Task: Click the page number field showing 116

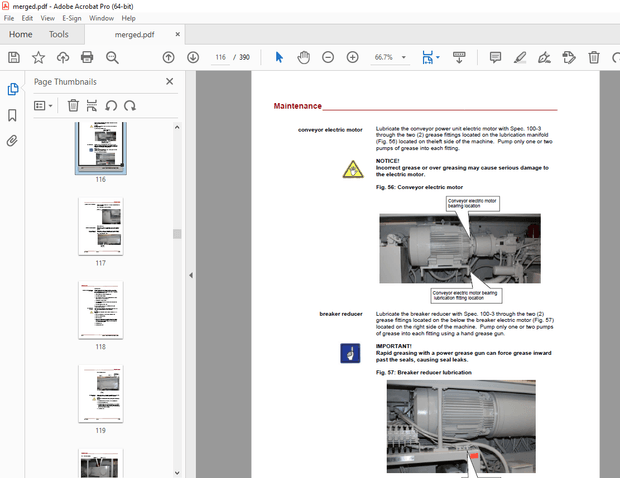Action: coord(221,57)
